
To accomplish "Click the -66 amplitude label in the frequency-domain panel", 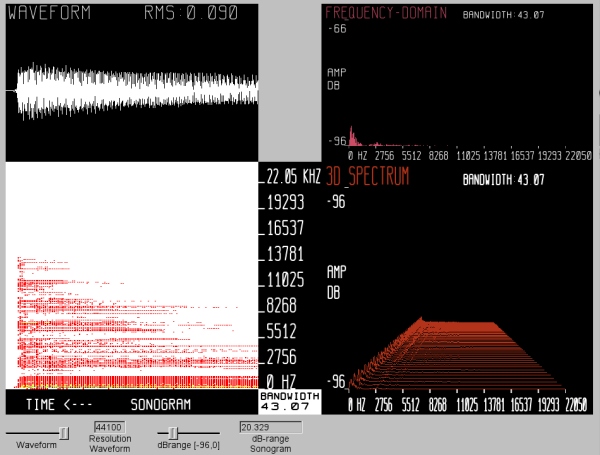I will 337,29.
